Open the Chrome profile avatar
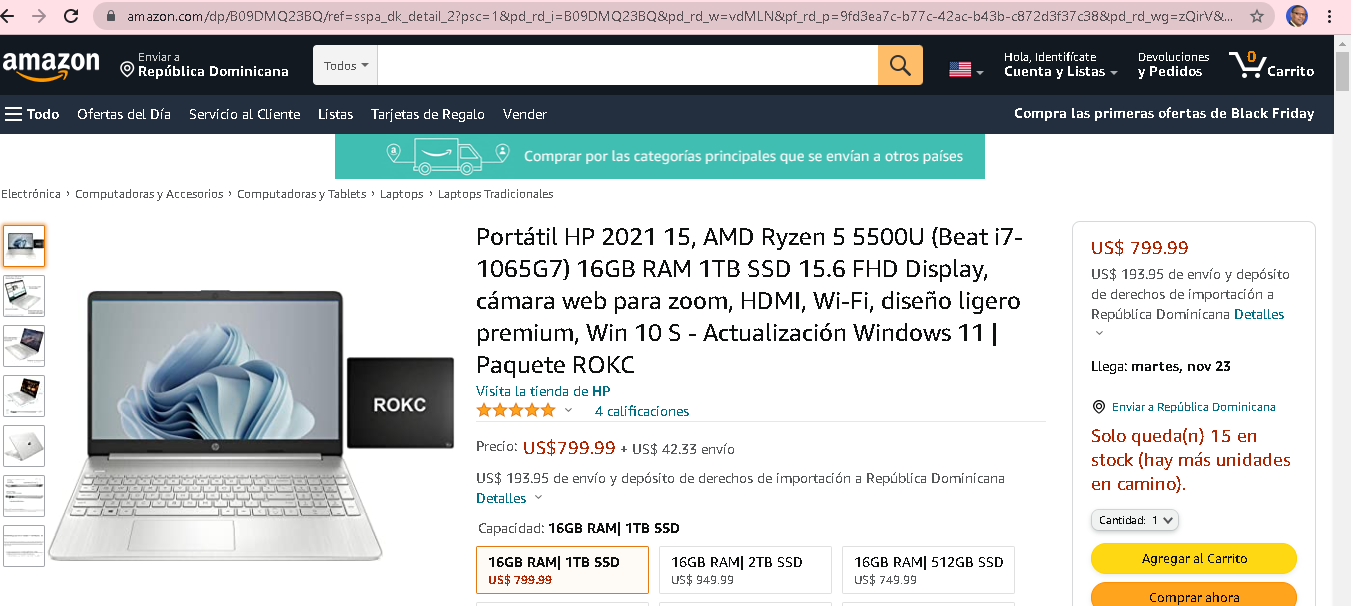Viewport: 1366px width, 606px height. (x=1297, y=16)
